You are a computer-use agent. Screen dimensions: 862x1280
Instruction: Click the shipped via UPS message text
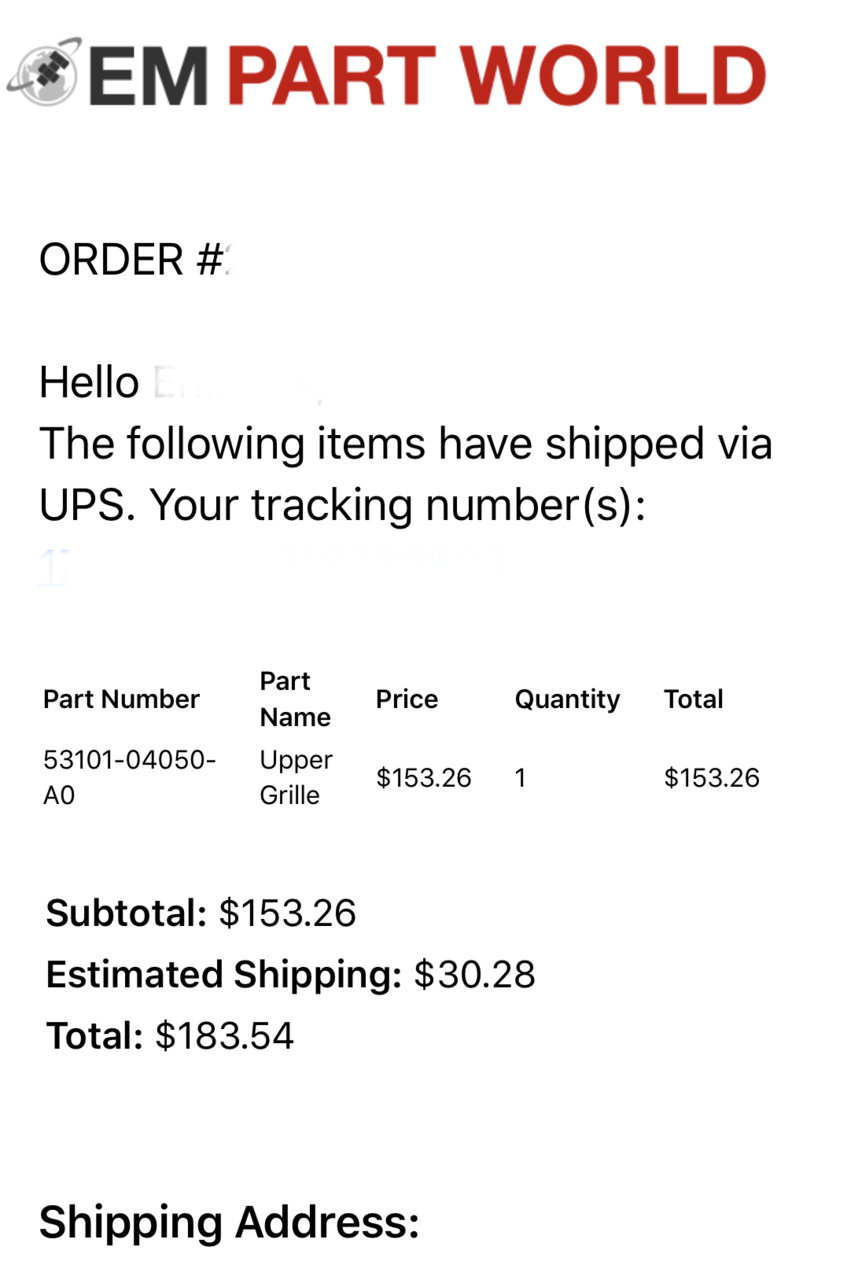coord(405,475)
